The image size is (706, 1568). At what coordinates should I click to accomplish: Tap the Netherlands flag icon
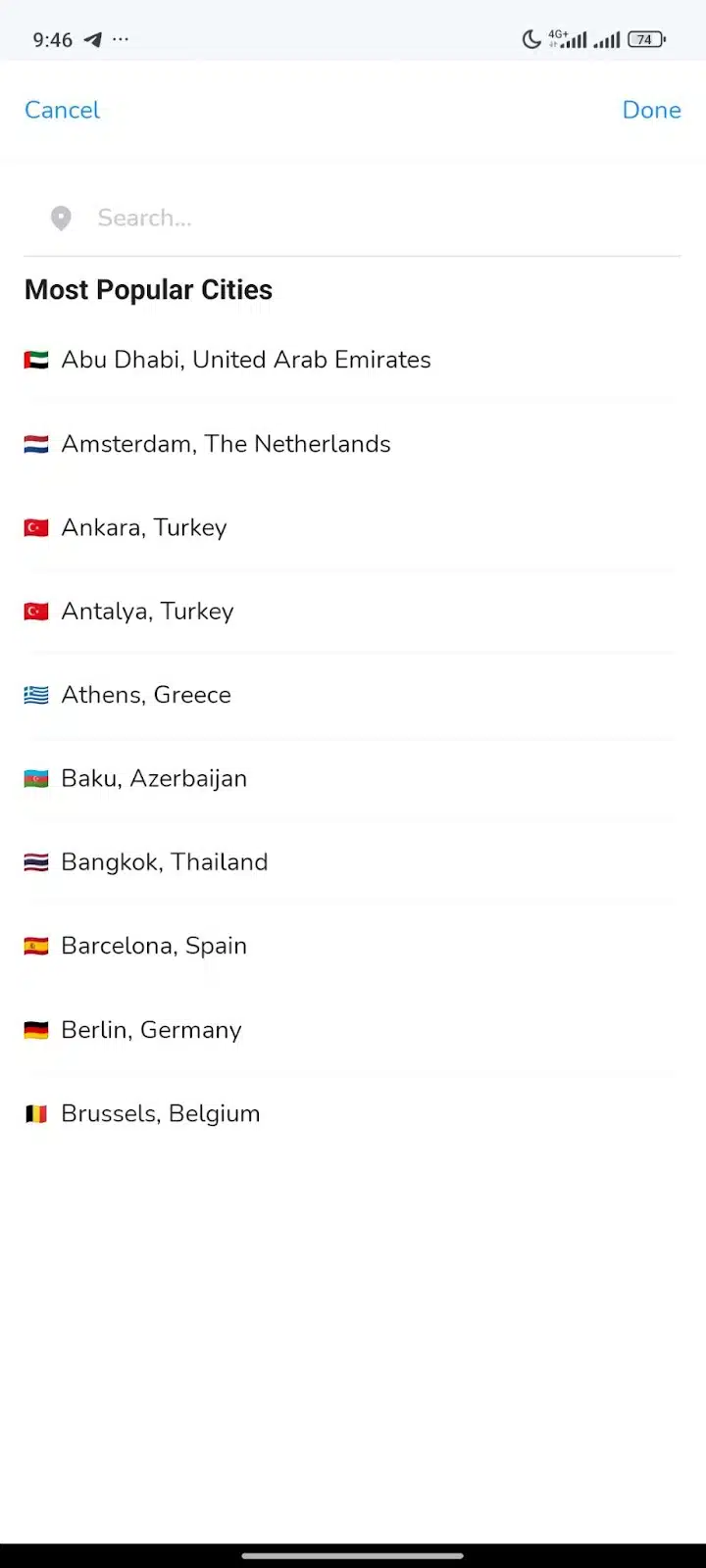pyautogui.click(x=36, y=444)
